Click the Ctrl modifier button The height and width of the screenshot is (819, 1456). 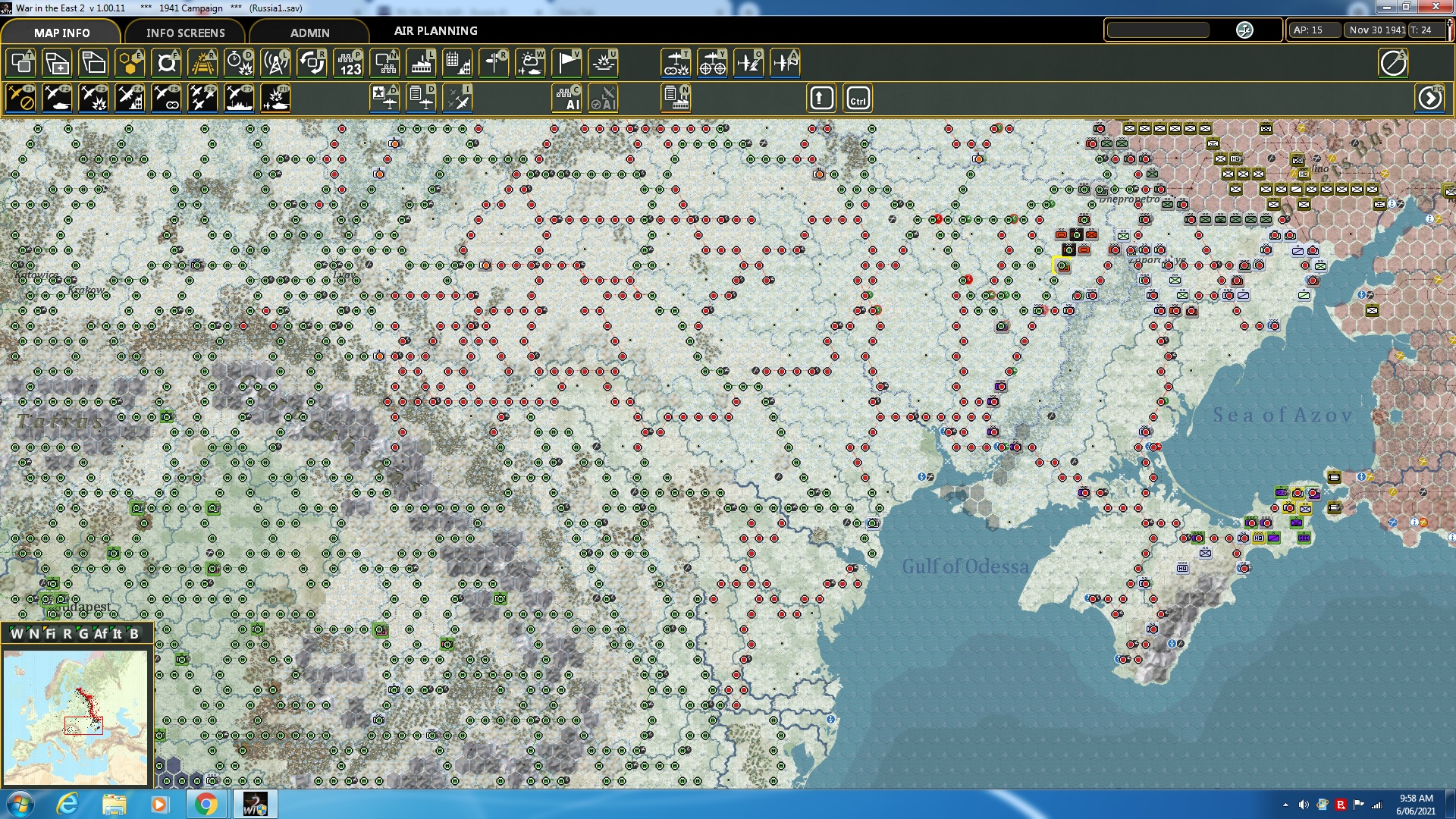click(858, 99)
